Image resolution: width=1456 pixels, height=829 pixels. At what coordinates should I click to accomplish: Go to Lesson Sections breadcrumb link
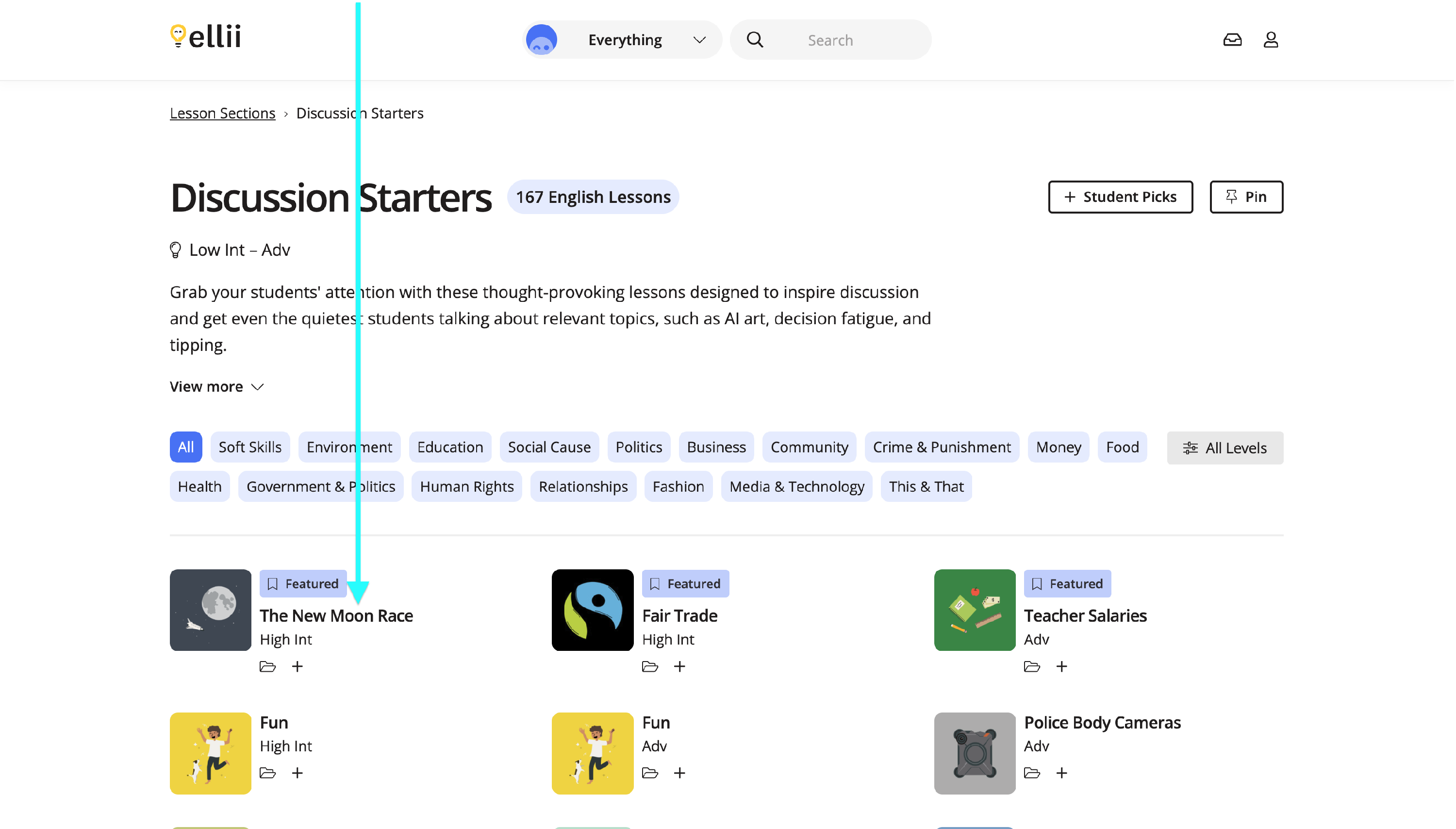coord(223,113)
